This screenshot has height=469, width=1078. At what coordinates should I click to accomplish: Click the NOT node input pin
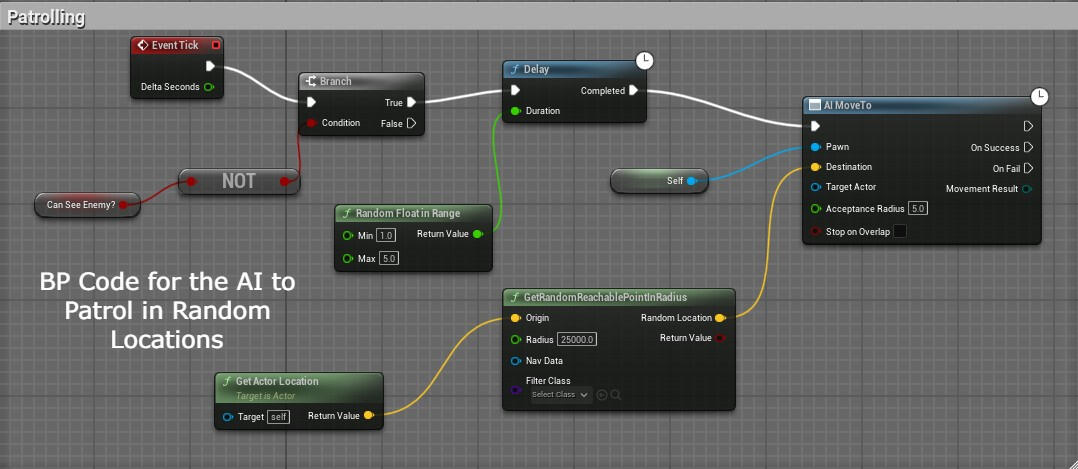click(192, 182)
